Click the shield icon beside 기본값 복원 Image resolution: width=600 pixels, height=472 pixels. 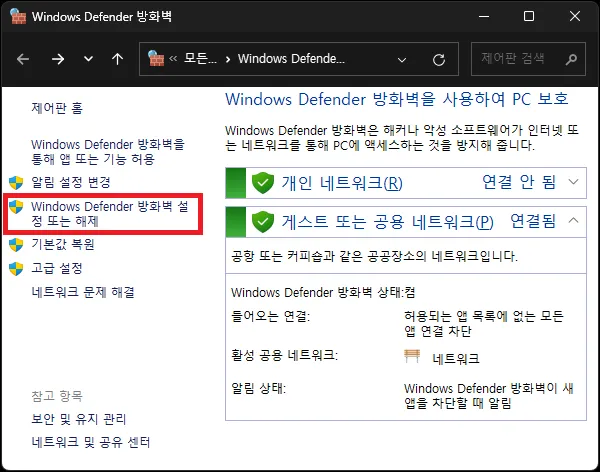pyautogui.click(x=16, y=245)
